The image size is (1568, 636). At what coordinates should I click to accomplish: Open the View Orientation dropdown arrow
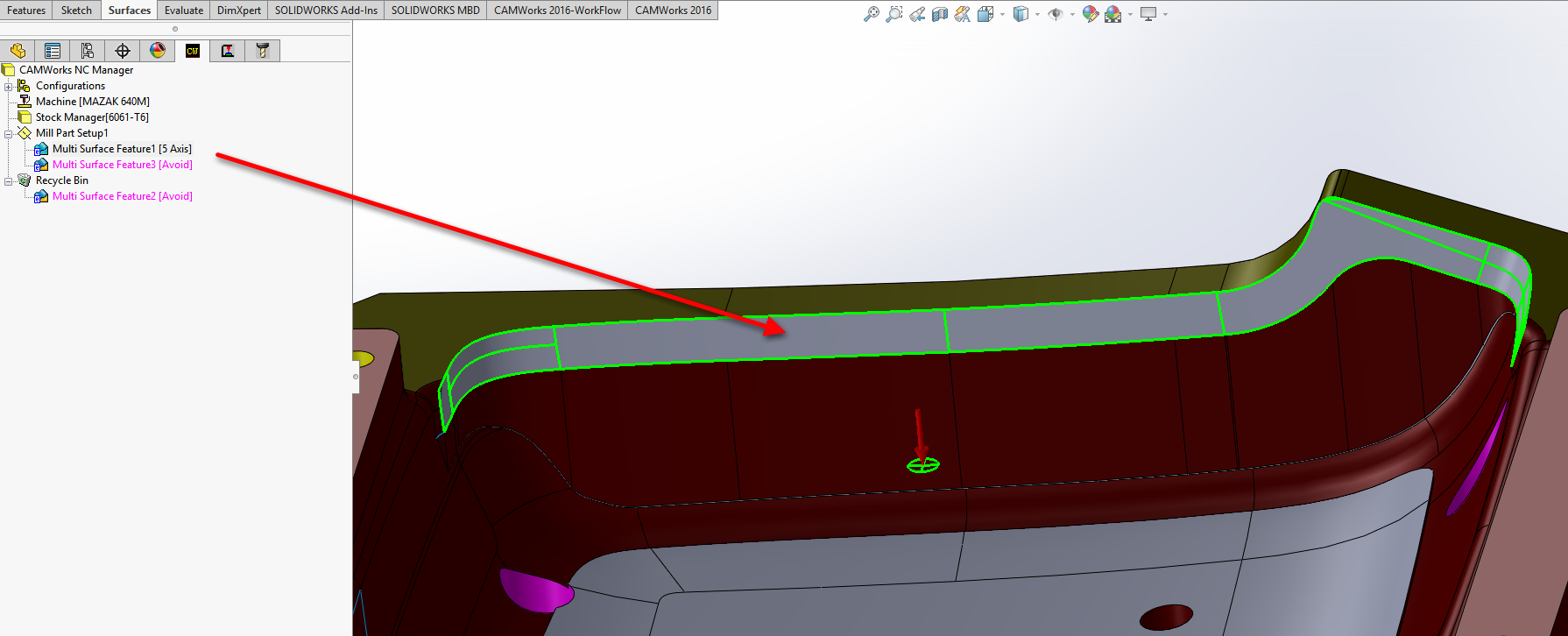click(x=1002, y=14)
